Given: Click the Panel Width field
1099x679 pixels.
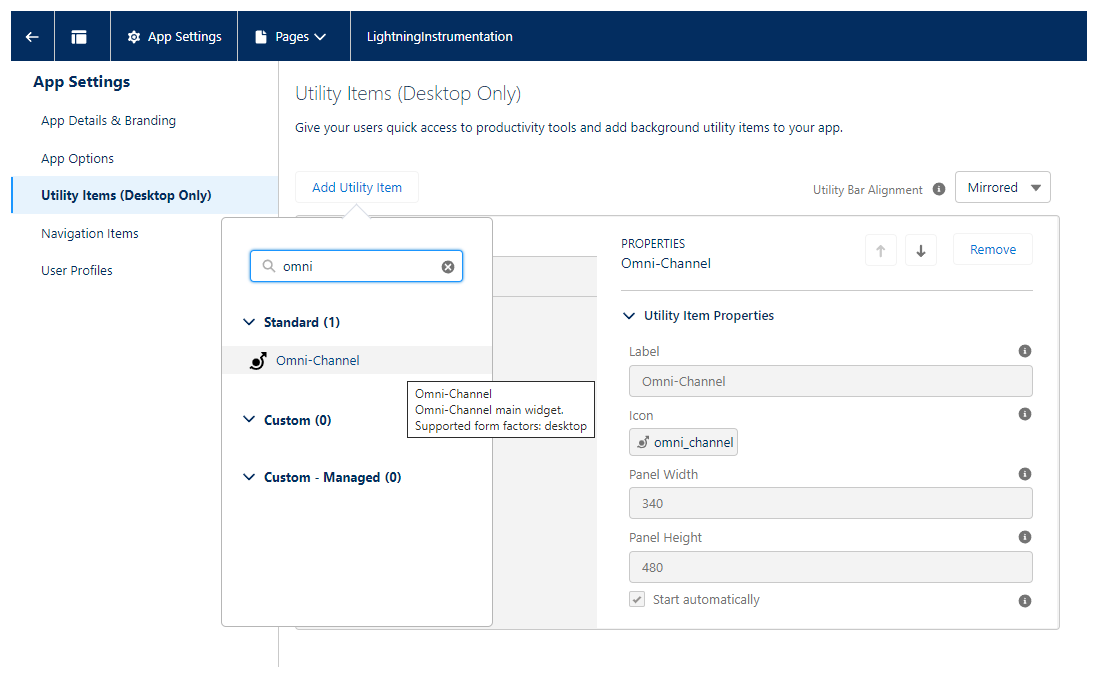Looking at the screenshot, I should tap(831, 503).
